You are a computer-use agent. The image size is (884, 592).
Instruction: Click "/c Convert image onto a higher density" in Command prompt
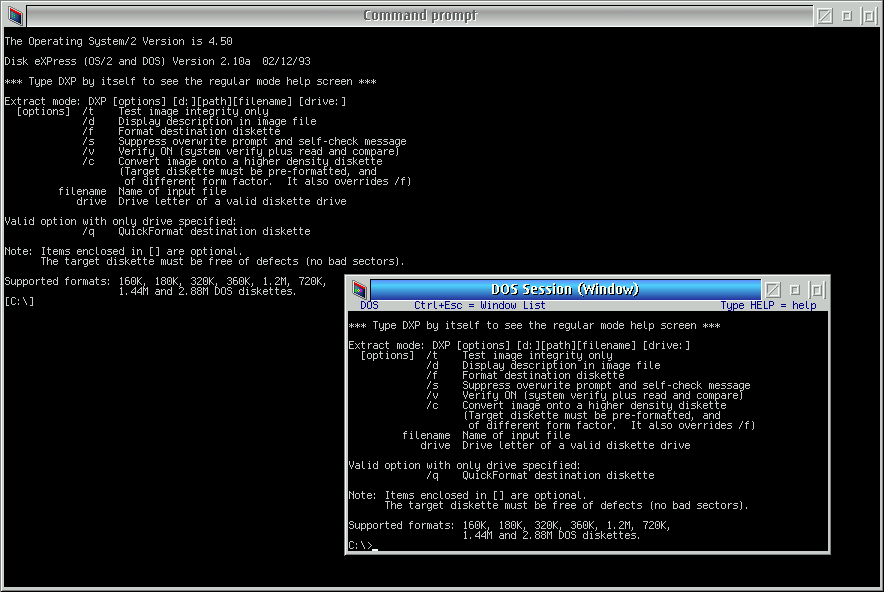click(x=232, y=161)
